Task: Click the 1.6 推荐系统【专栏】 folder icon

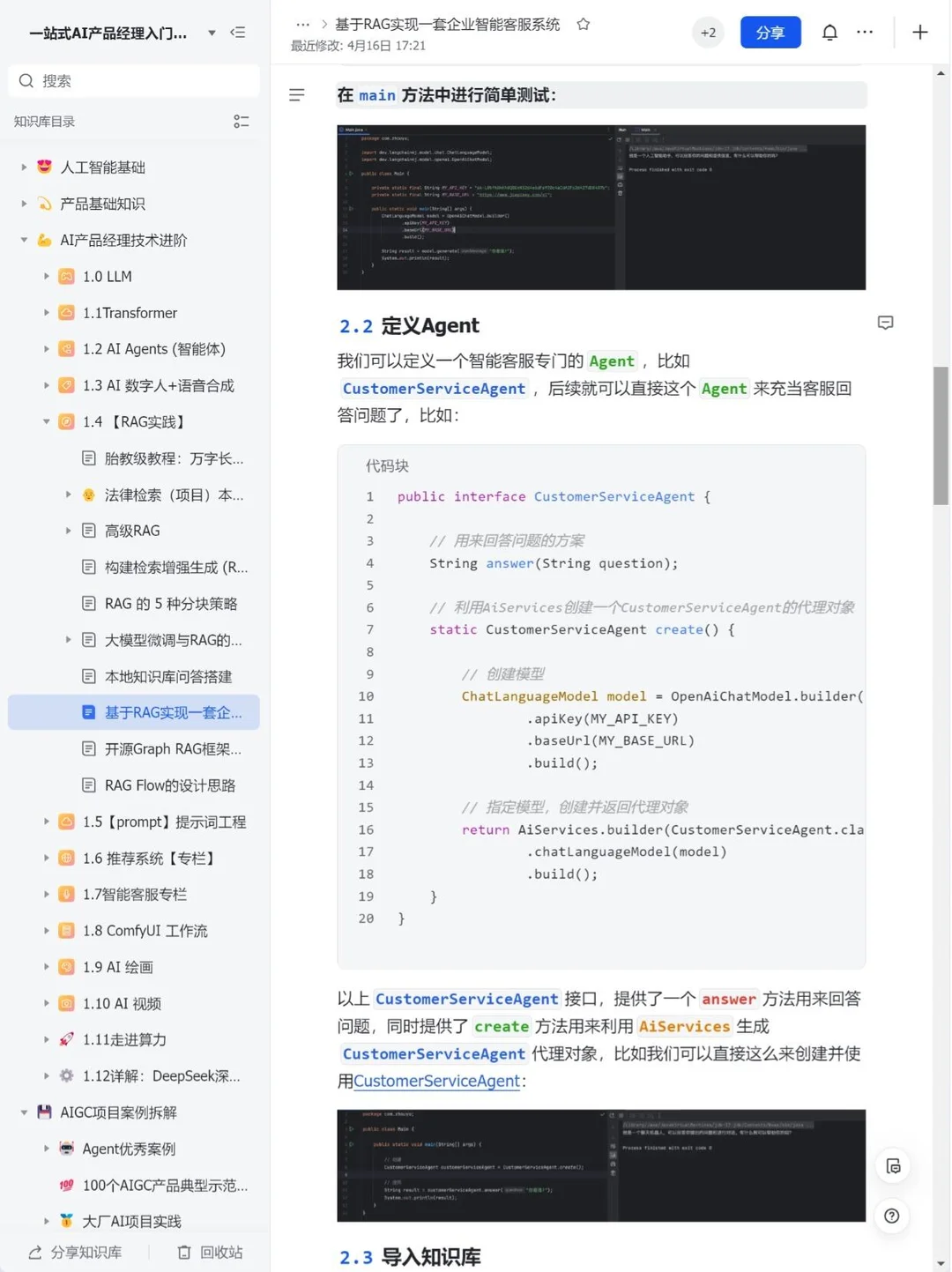Action: [66, 858]
